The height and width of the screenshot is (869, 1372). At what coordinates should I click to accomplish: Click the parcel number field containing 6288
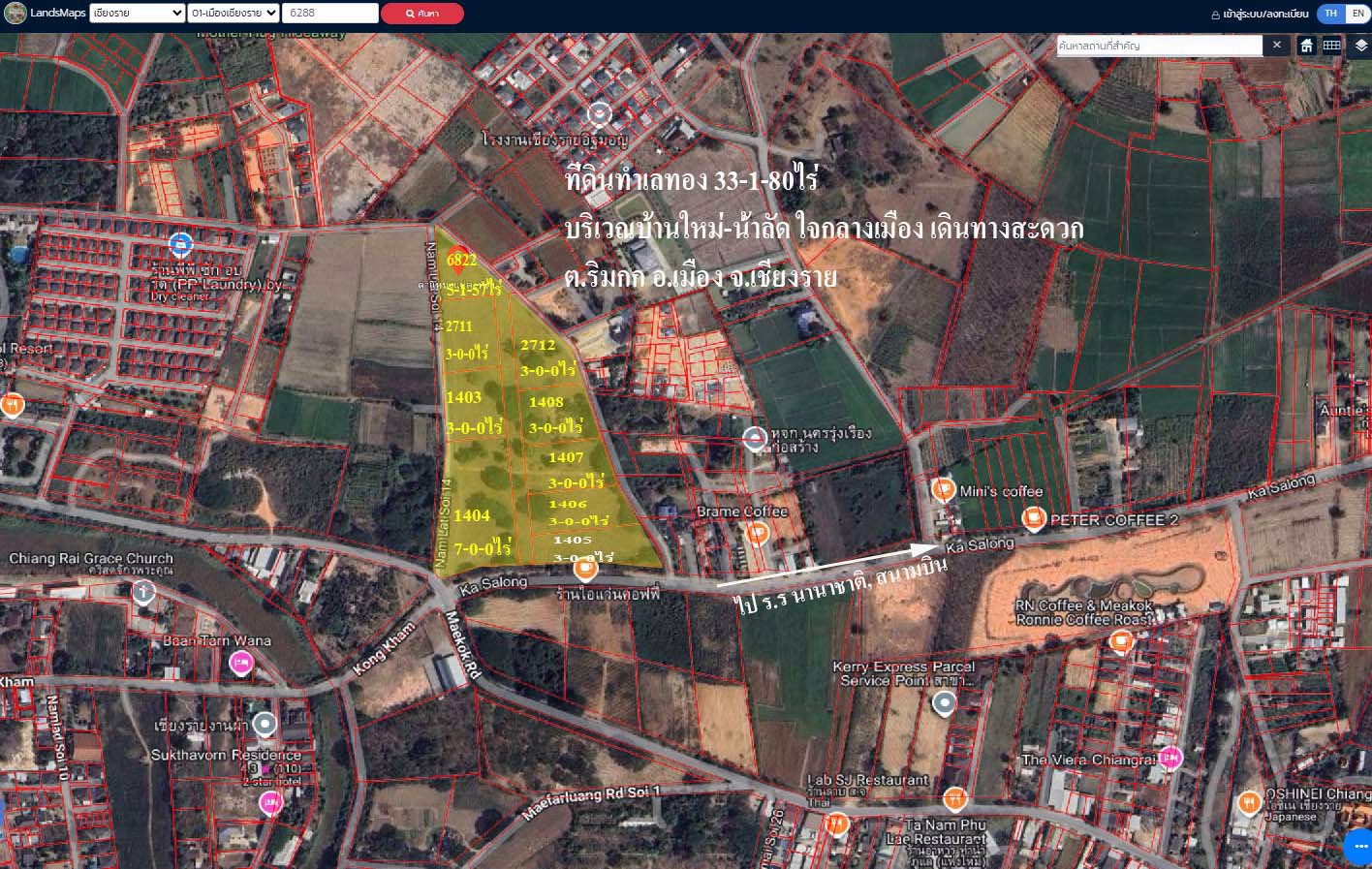329,14
